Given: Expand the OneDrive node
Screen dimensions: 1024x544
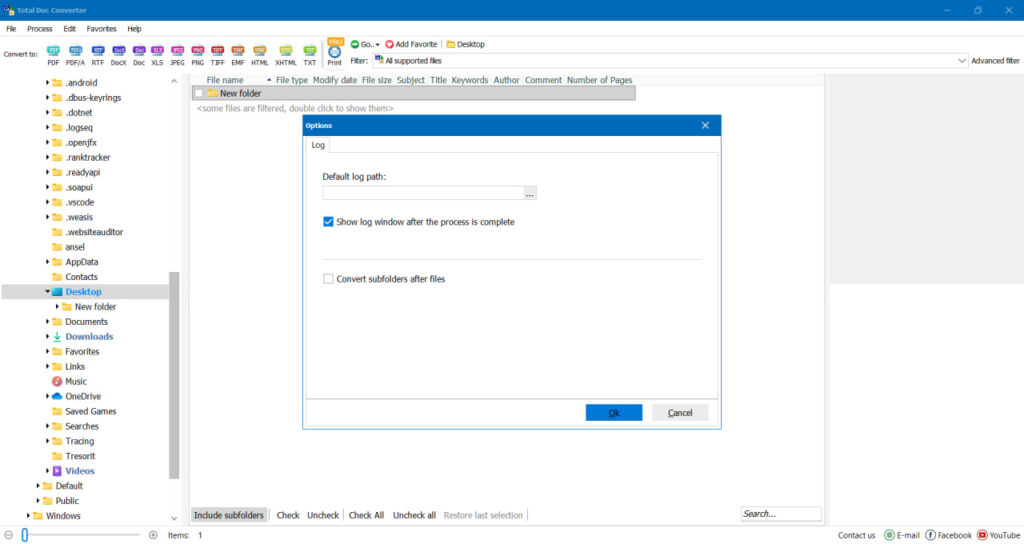Looking at the screenshot, I should point(47,396).
